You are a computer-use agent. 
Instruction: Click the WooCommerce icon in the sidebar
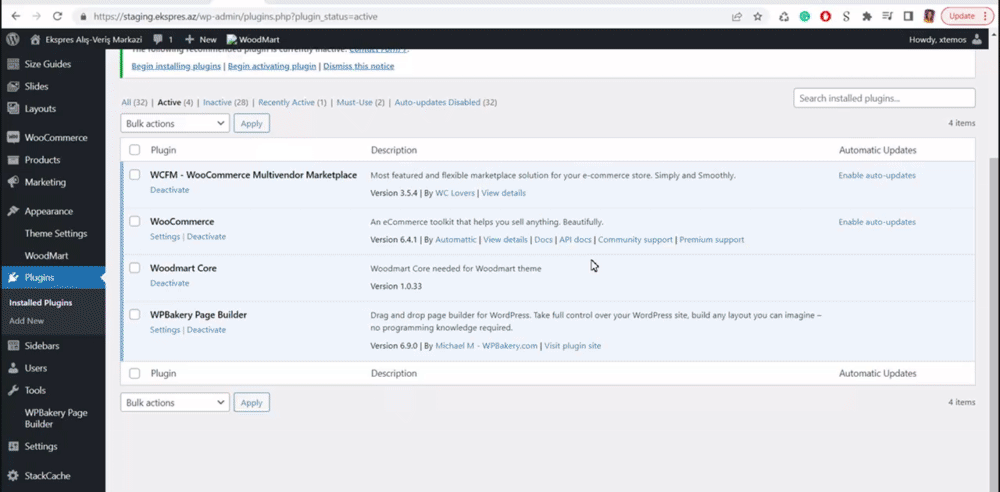click(x=13, y=138)
